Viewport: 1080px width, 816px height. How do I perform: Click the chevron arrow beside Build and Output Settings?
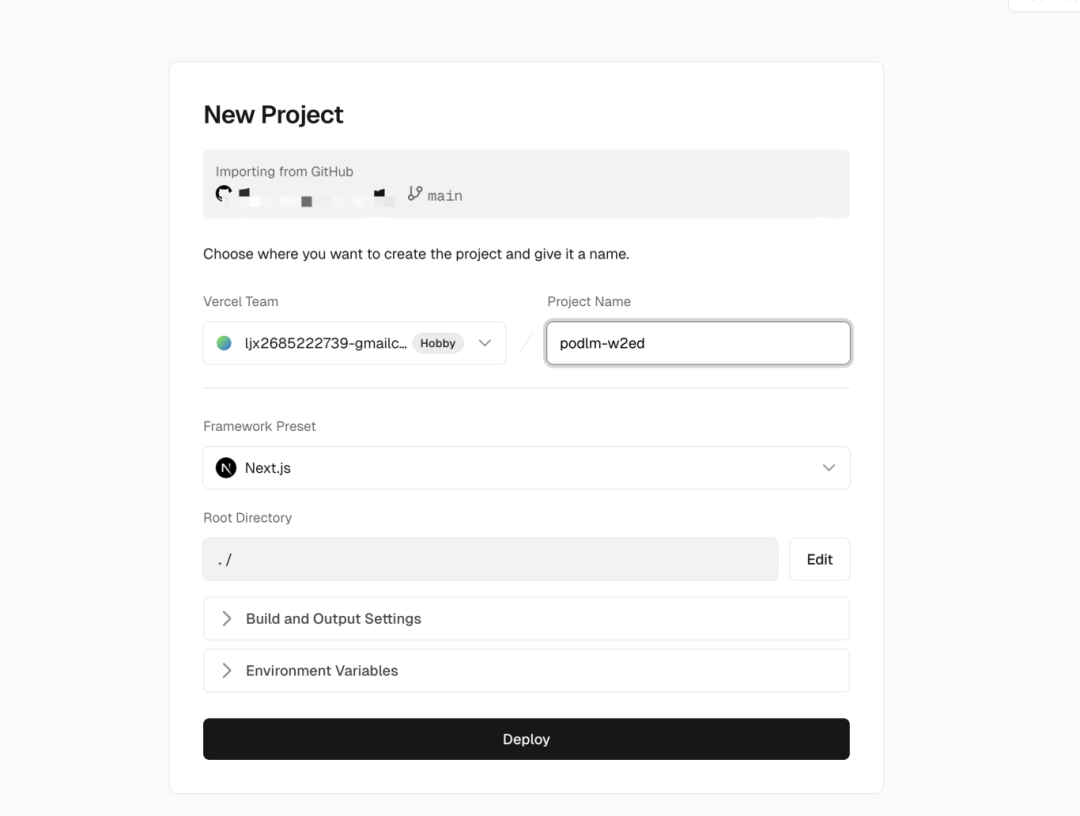point(227,619)
